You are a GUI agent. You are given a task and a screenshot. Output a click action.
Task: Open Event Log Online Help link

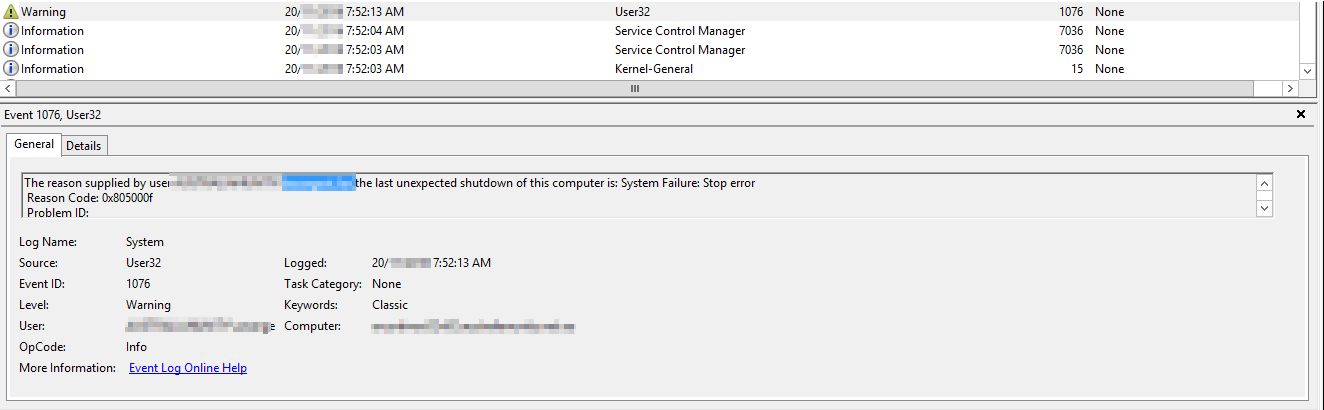[188, 368]
